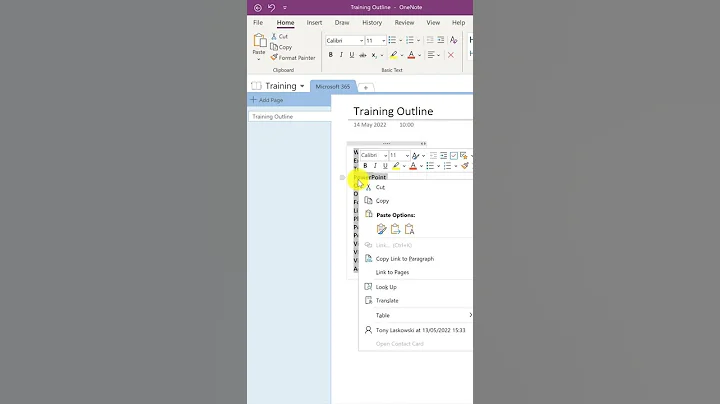Select the Microsoft 365 section tab
720x404 pixels.
coord(333,86)
